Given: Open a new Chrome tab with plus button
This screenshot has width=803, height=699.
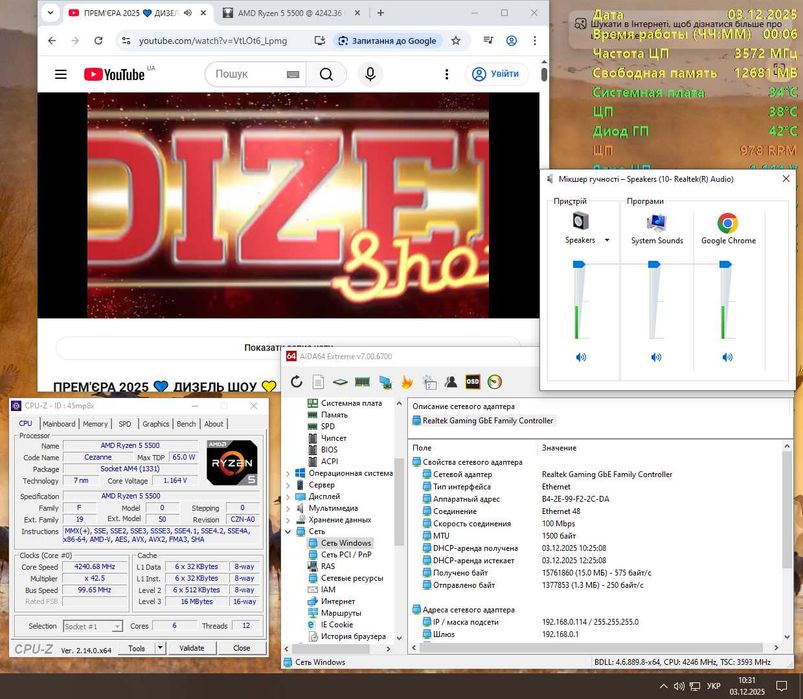Looking at the screenshot, I should tap(381, 13).
